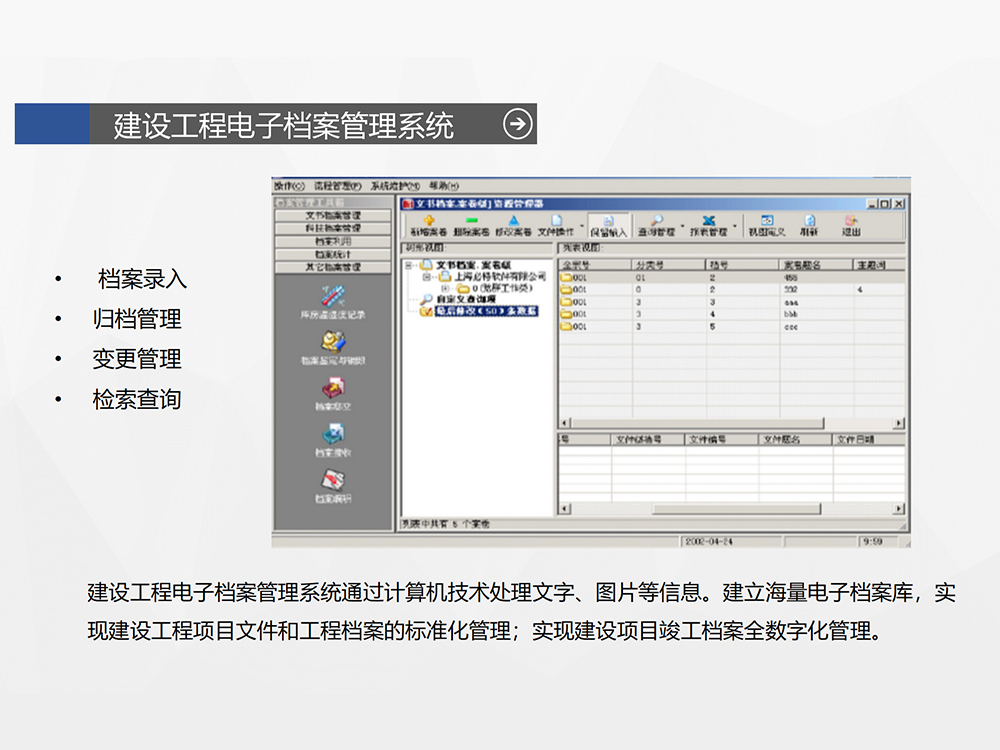The height and width of the screenshot is (750, 1000).
Task: Click the 分类号 column header
Action: (668, 265)
